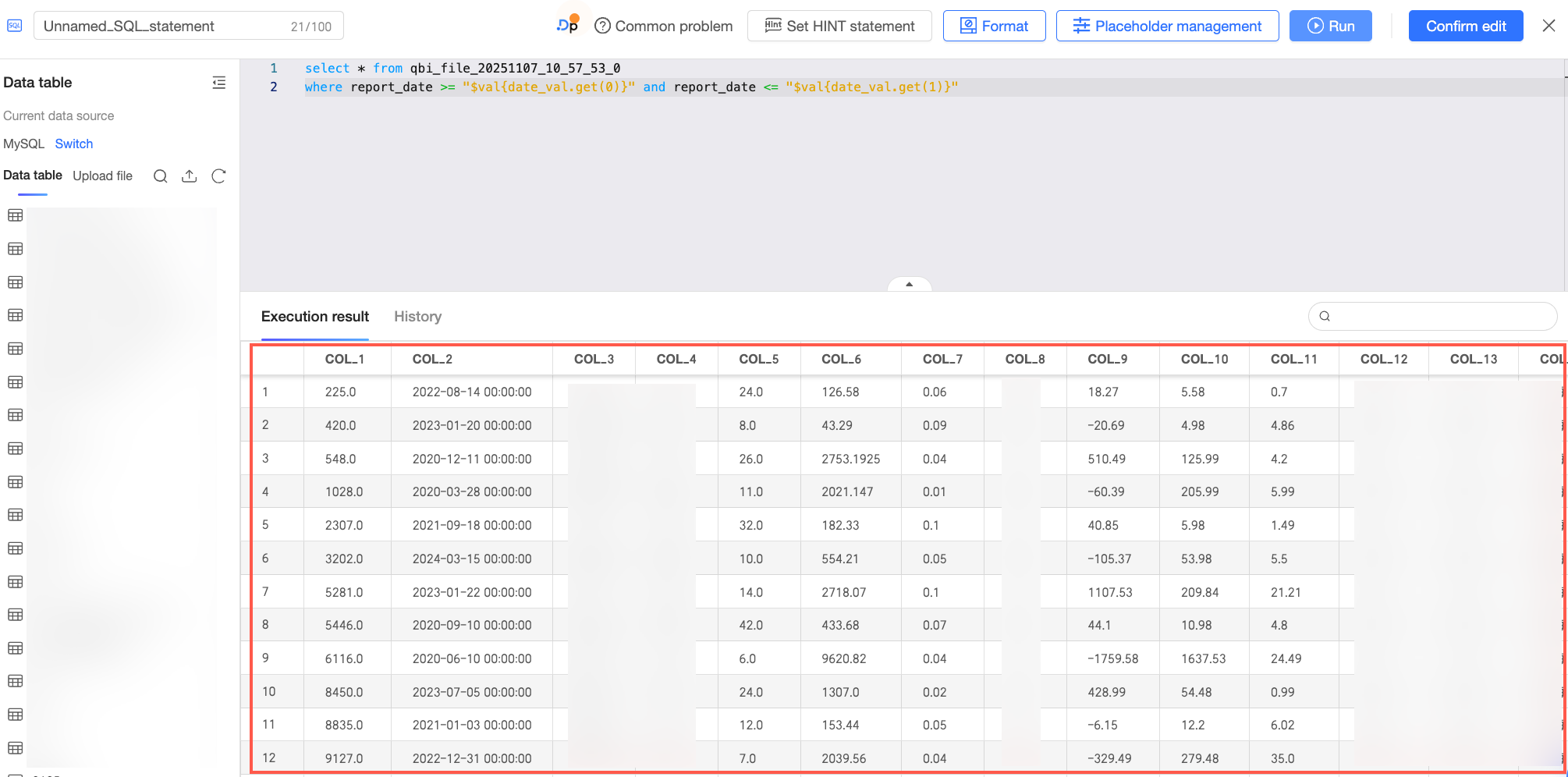Click Set HINT statement button
The image size is (1568, 777).
pos(839,26)
